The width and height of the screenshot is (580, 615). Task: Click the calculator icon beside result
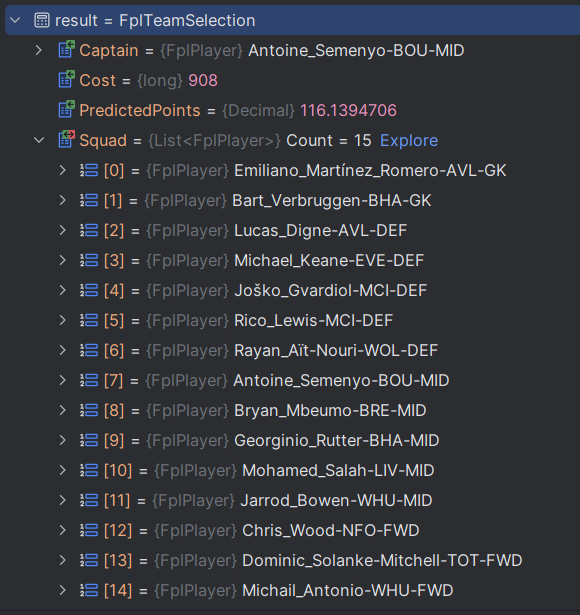pos(42,20)
